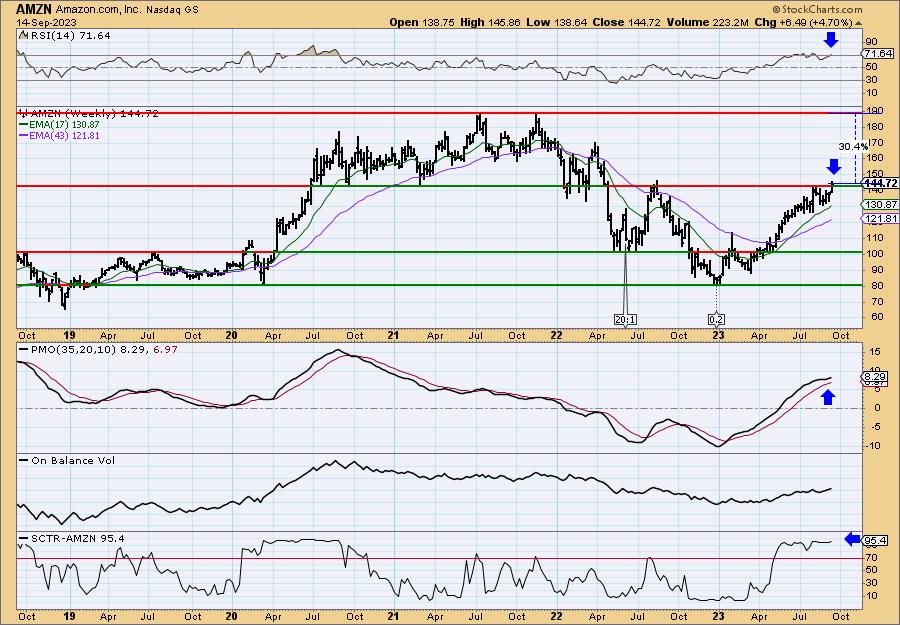Click year label 21 under the price panel

(394, 335)
